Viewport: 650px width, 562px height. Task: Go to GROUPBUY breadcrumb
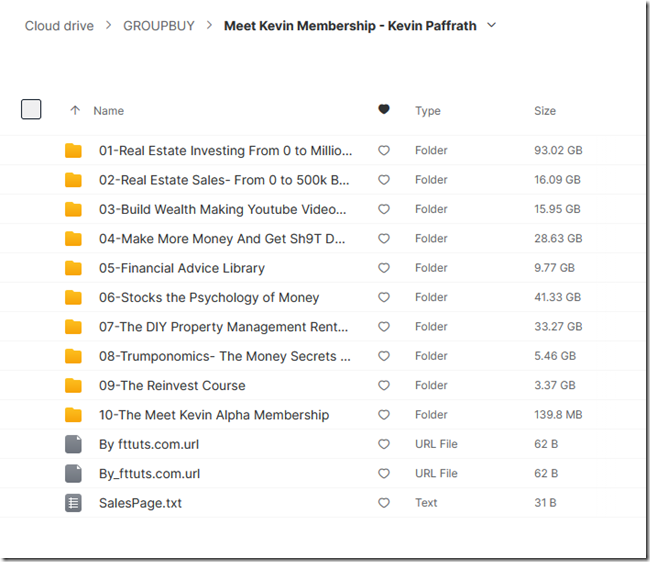[159, 26]
